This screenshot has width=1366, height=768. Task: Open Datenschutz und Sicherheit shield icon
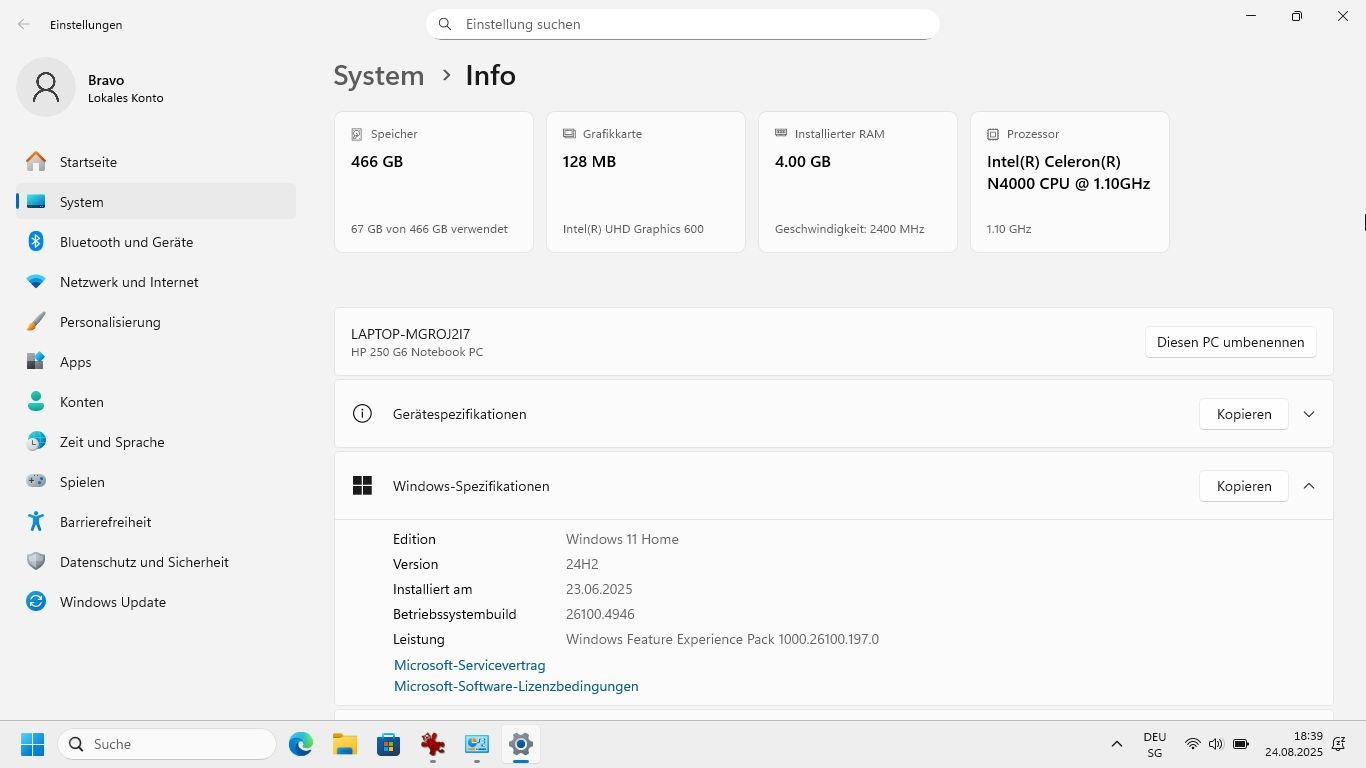coord(36,562)
